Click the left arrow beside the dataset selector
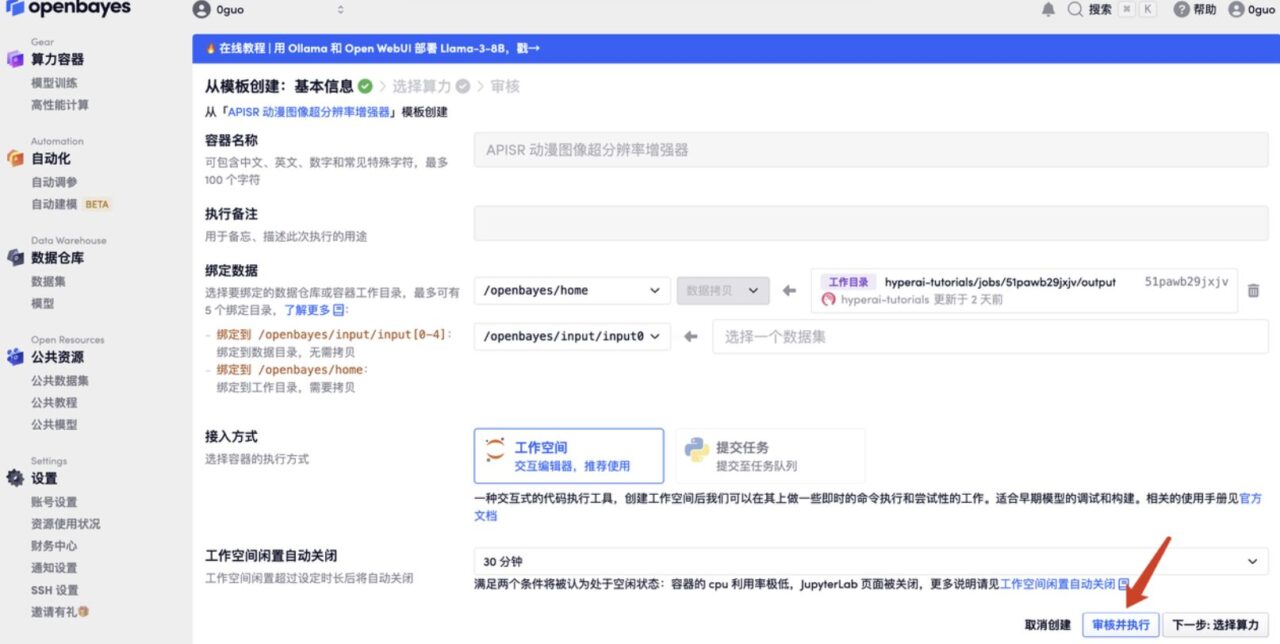Screen dimensions: 1280x644 pyautogui.click(x=690, y=337)
